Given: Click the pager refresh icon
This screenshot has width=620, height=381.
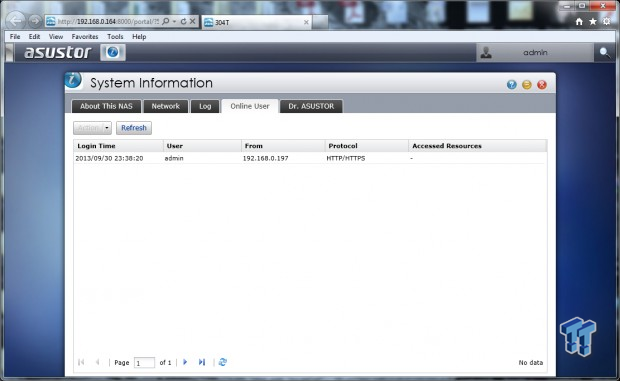Looking at the screenshot, I should [223, 362].
